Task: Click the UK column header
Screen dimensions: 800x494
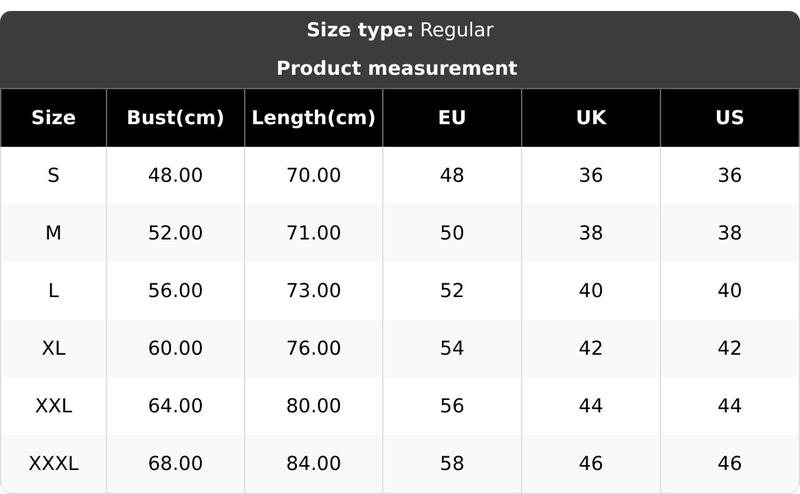Action: (591, 117)
